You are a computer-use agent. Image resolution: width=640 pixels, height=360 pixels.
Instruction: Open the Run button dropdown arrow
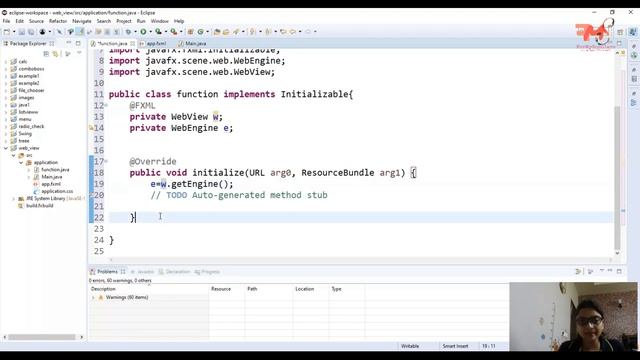150,32
